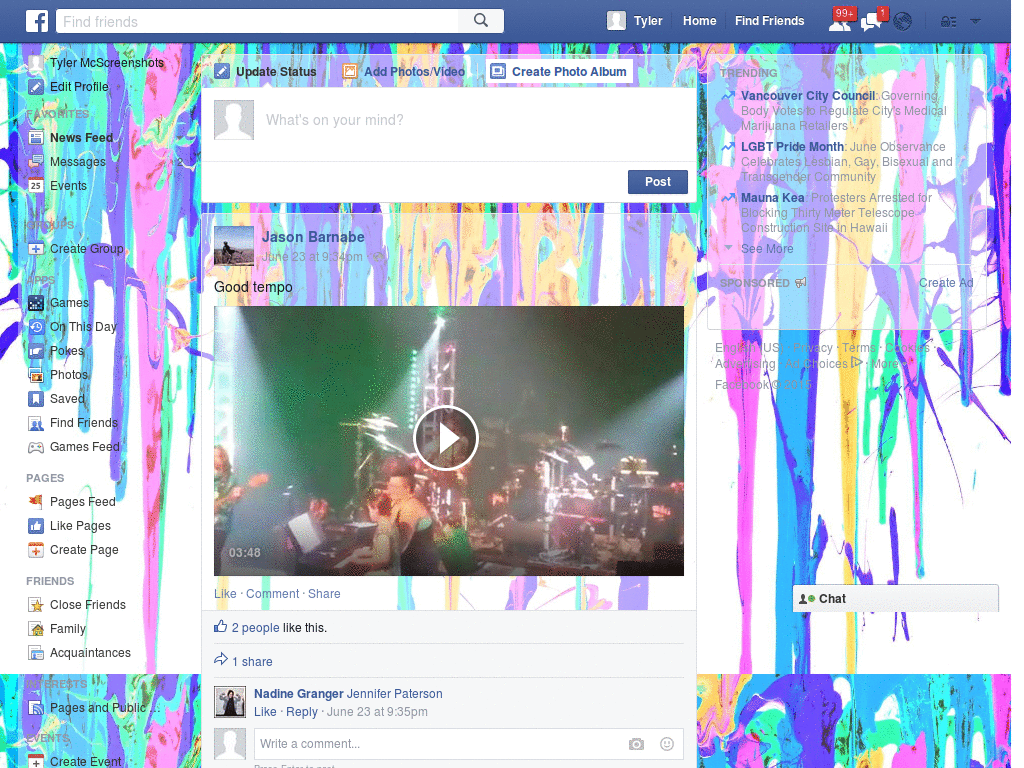Click the Acquaintances list icon
The width and height of the screenshot is (1024, 768).
pyautogui.click(x=36, y=653)
